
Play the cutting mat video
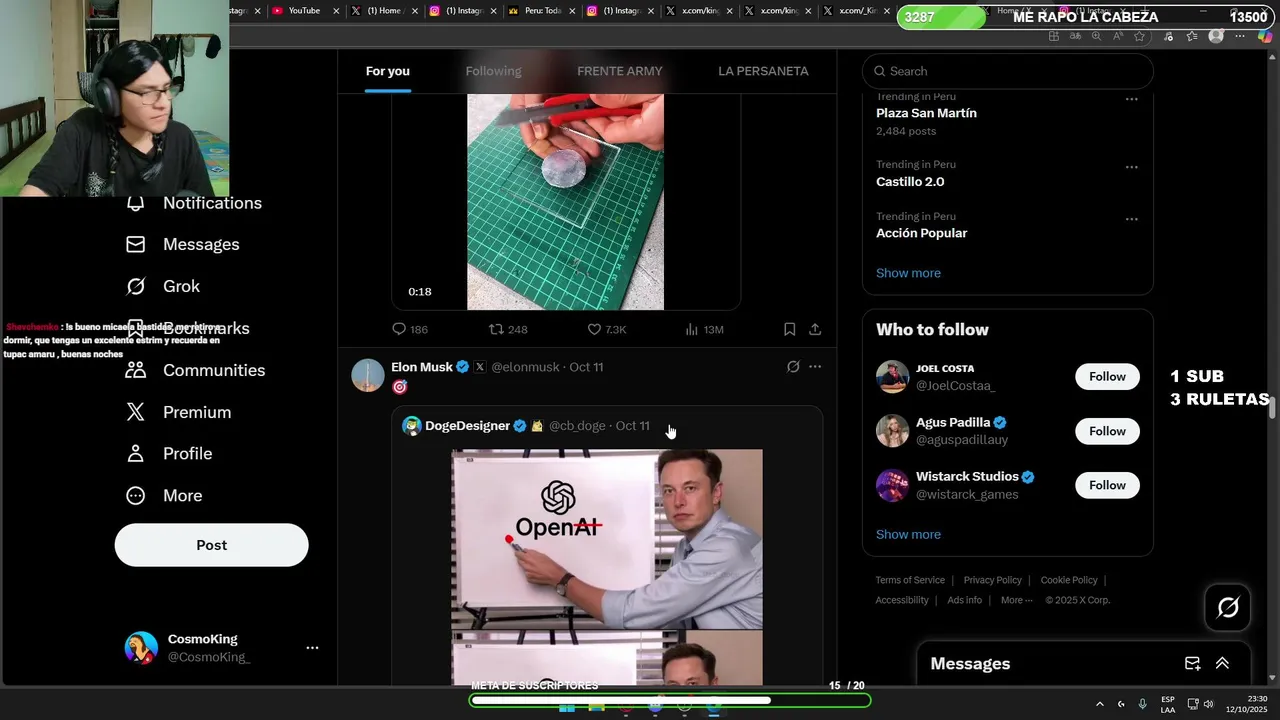(565, 202)
